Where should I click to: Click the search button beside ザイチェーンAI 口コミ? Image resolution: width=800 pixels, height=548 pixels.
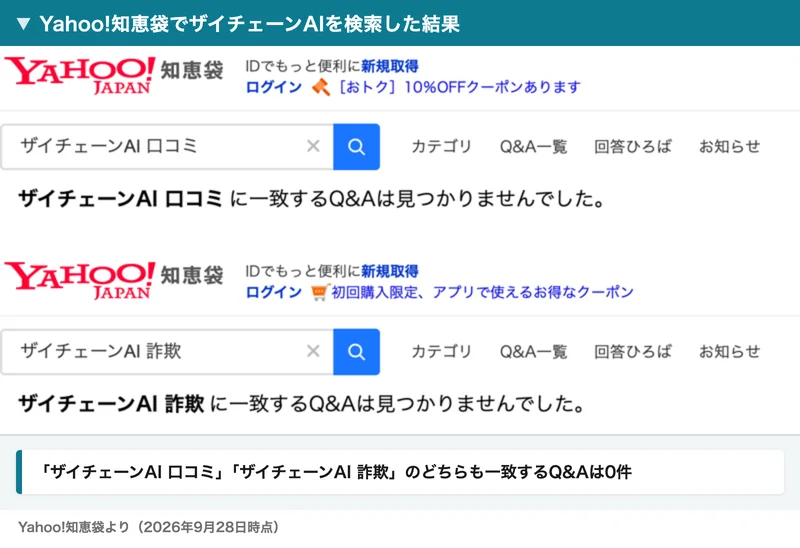(x=356, y=147)
